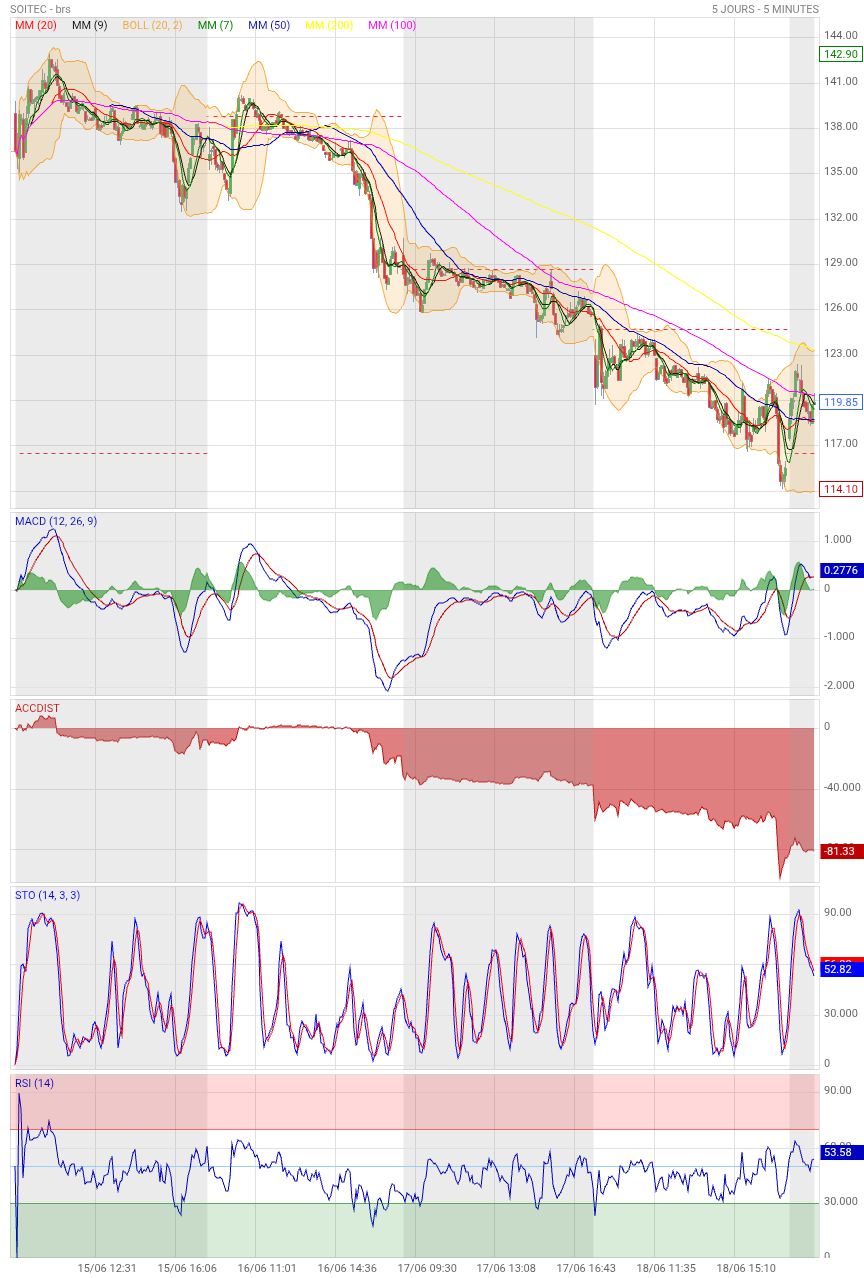Click the 1.000 MACD axis value
The image size is (864, 1278).
click(x=838, y=539)
